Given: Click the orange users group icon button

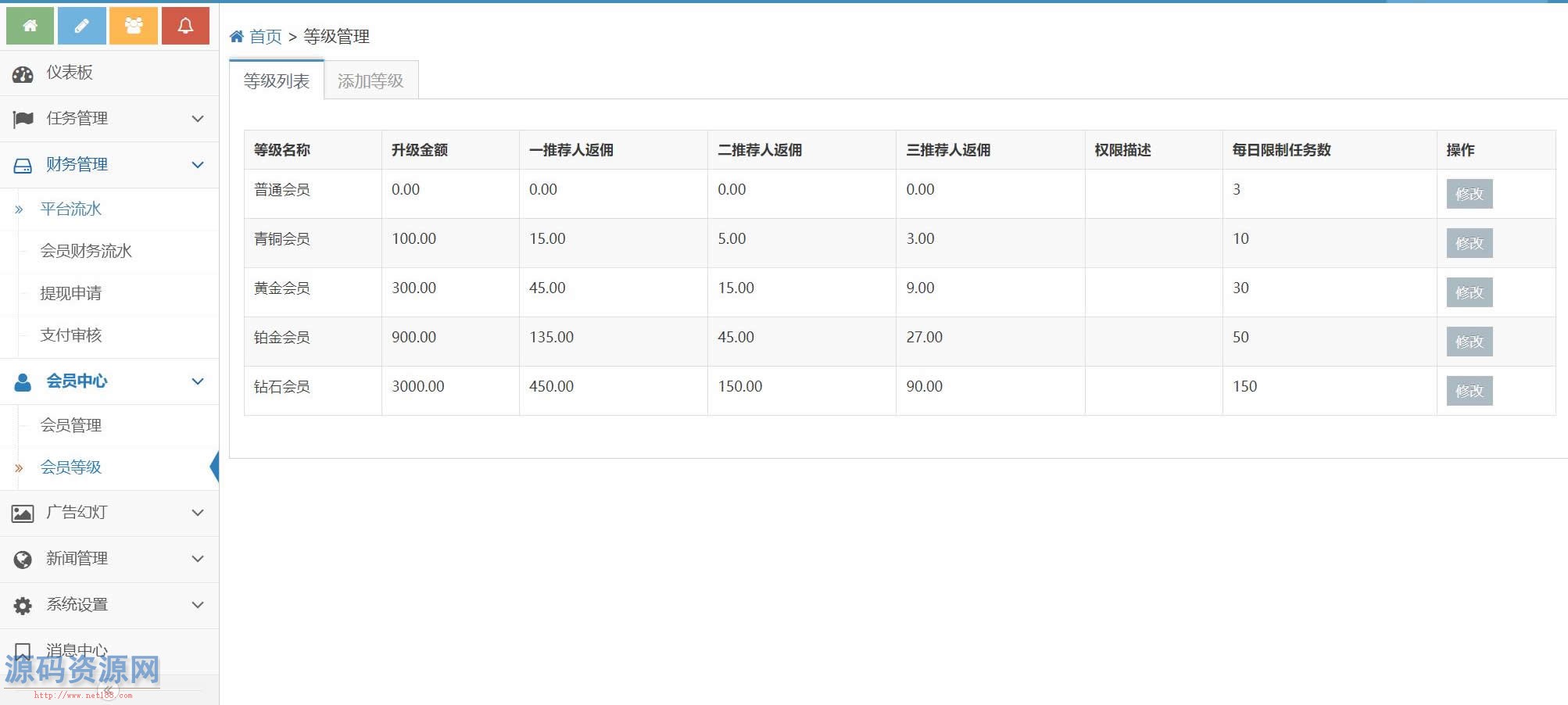Looking at the screenshot, I should pos(134,26).
